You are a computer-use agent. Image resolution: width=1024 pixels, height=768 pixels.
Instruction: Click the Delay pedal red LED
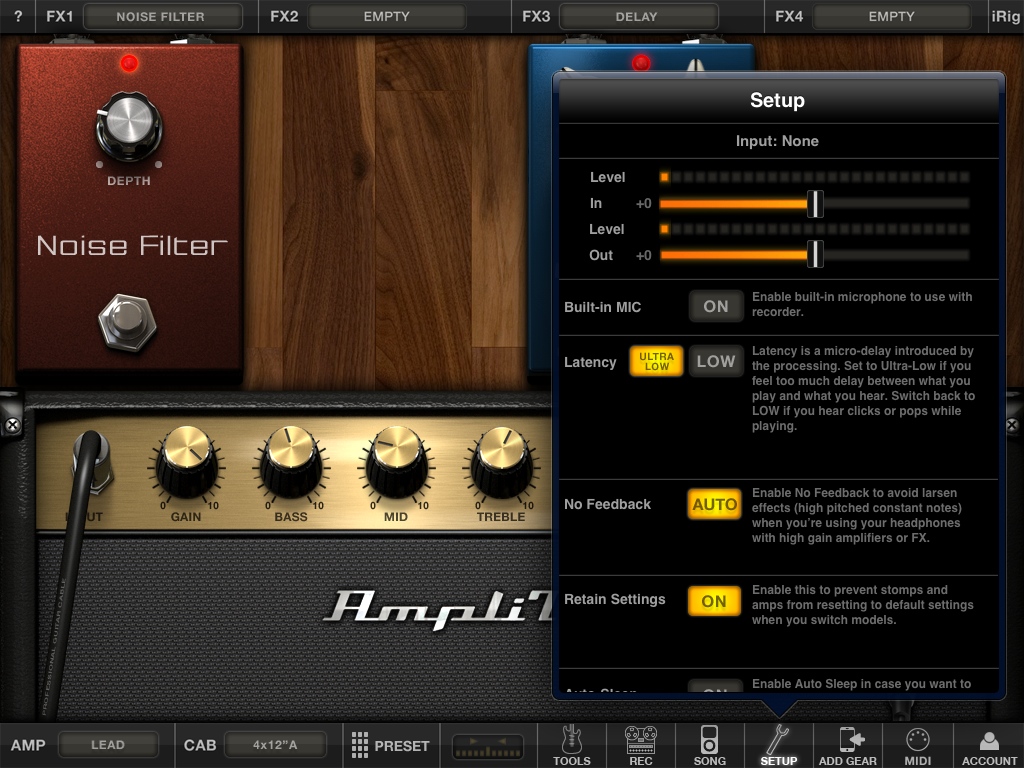(641, 63)
